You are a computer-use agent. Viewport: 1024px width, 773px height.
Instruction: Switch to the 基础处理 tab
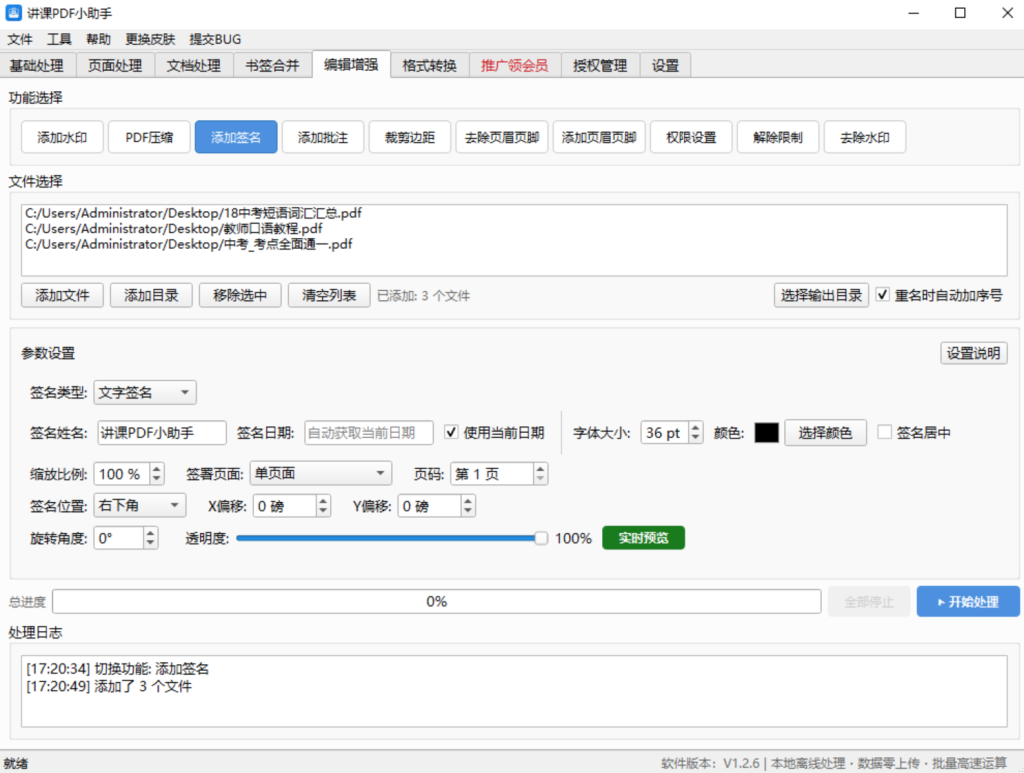click(x=37, y=65)
